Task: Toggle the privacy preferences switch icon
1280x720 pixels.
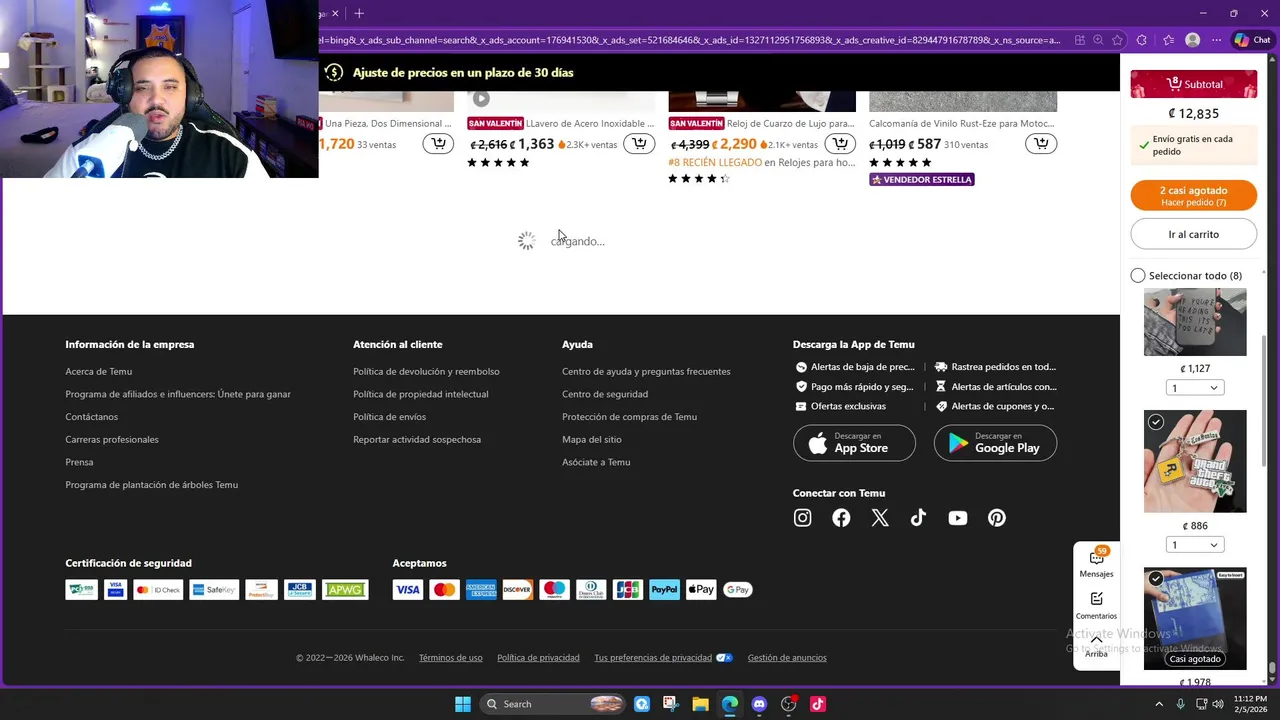Action: click(x=724, y=658)
